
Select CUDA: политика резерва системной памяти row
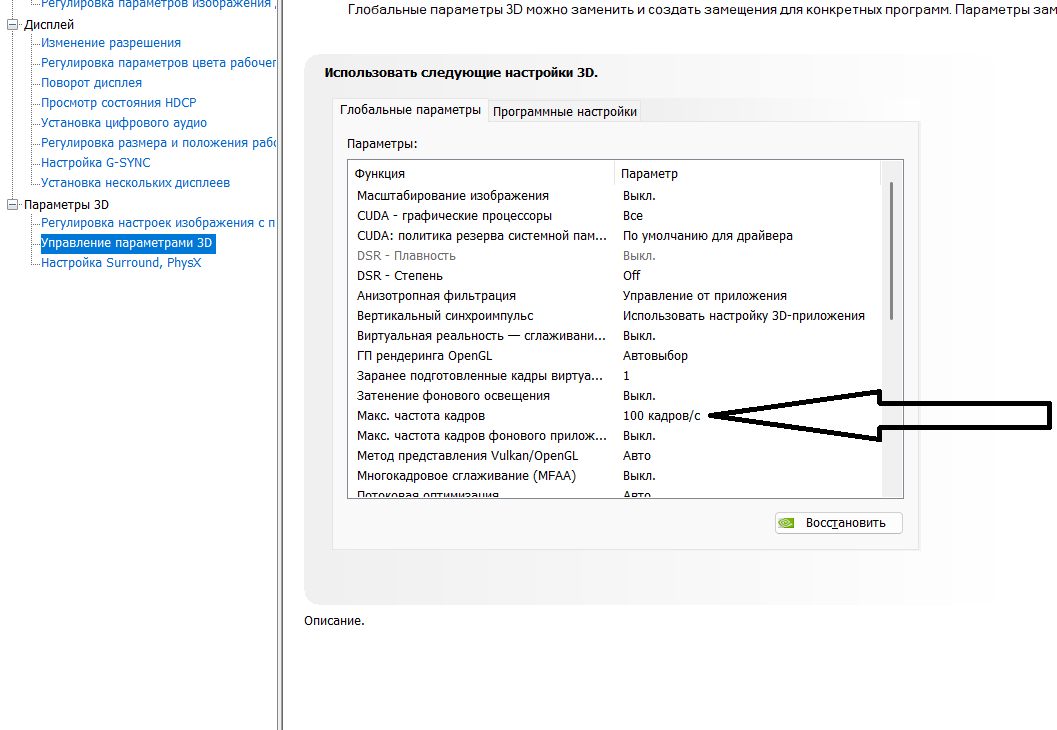613,236
